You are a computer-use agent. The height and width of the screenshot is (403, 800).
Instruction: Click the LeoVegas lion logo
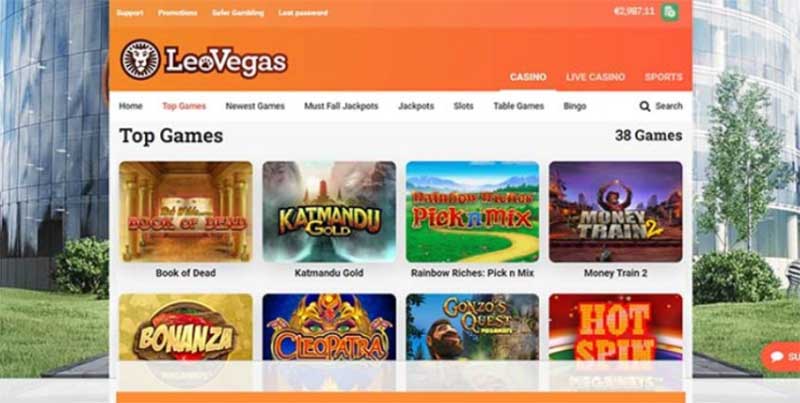(x=141, y=59)
